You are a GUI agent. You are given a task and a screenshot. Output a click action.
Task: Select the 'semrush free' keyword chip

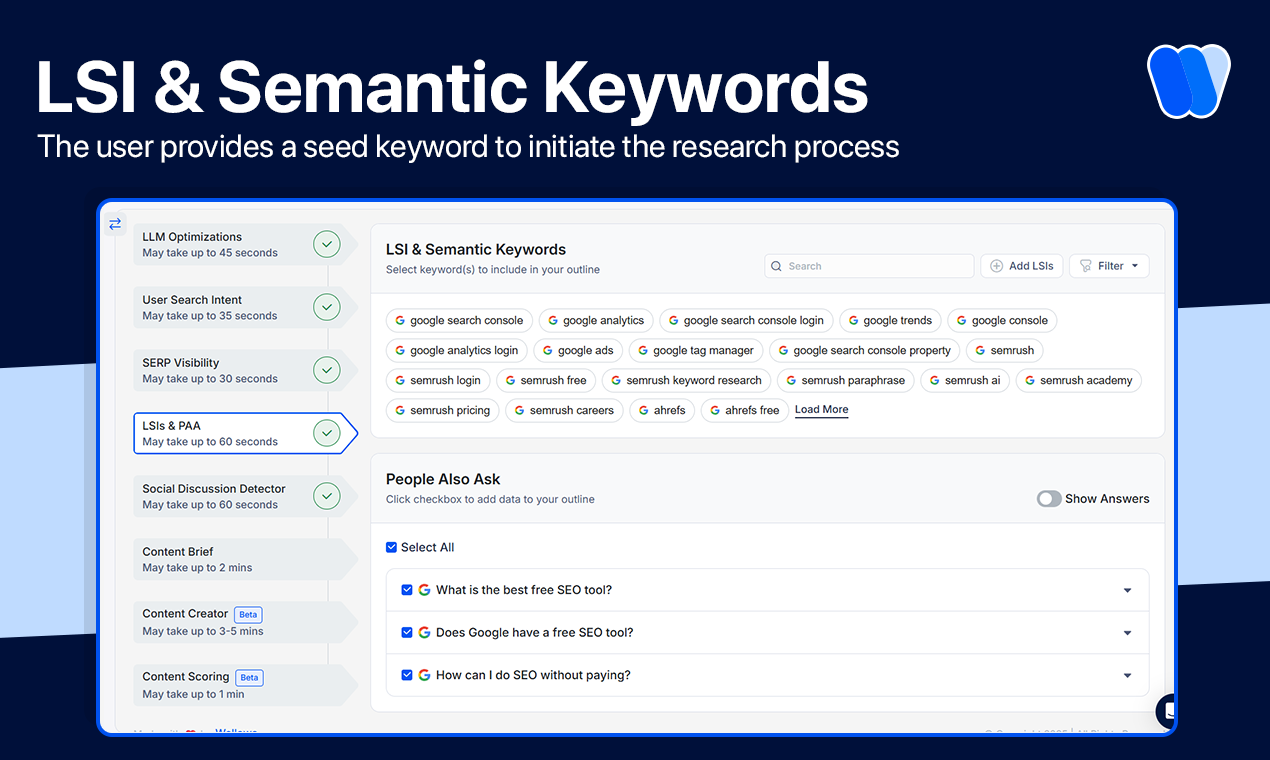pyautogui.click(x=546, y=381)
